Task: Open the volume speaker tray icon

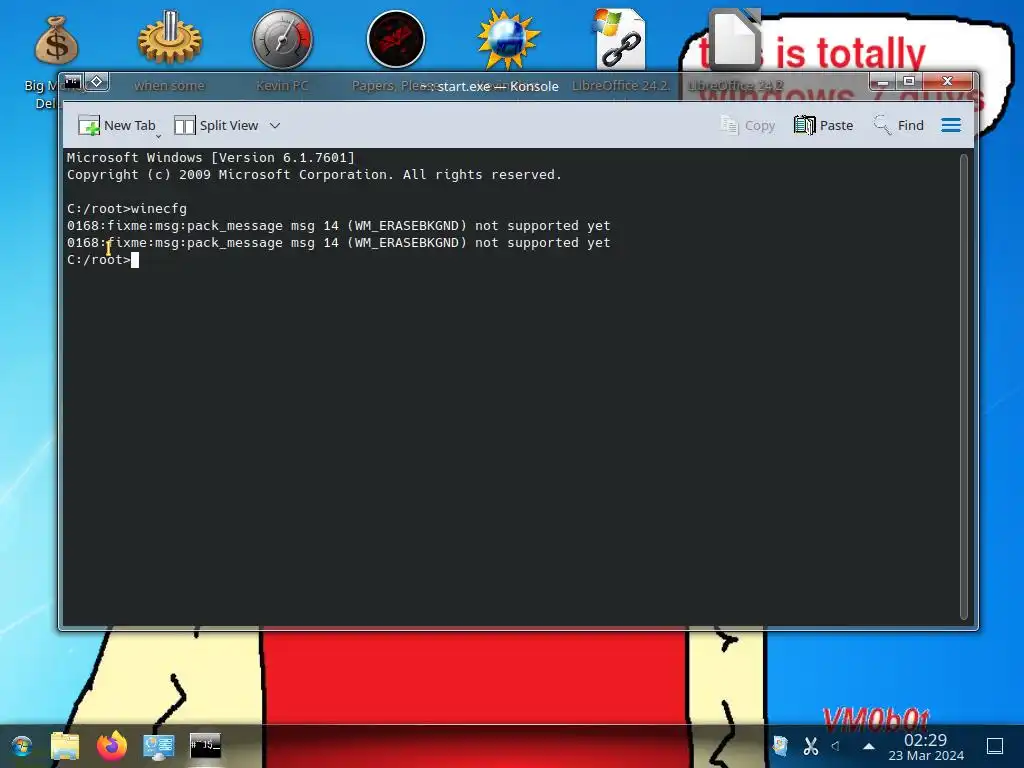Action: tap(835, 746)
